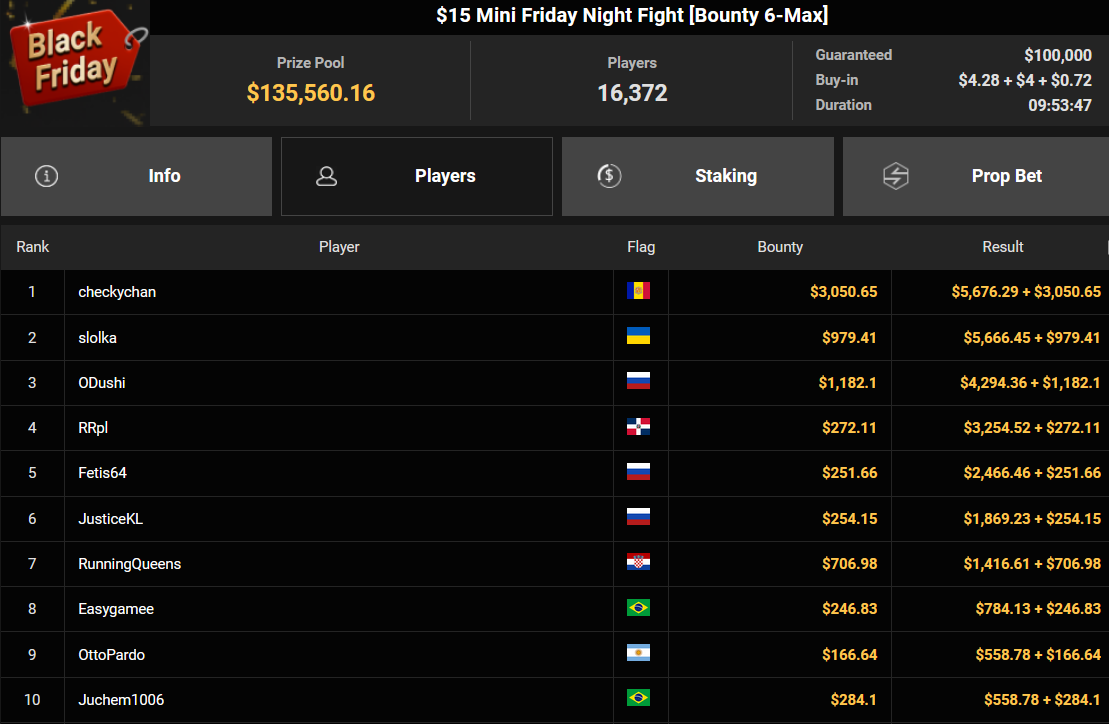Click the Staking tab's dollar icon

click(x=609, y=176)
